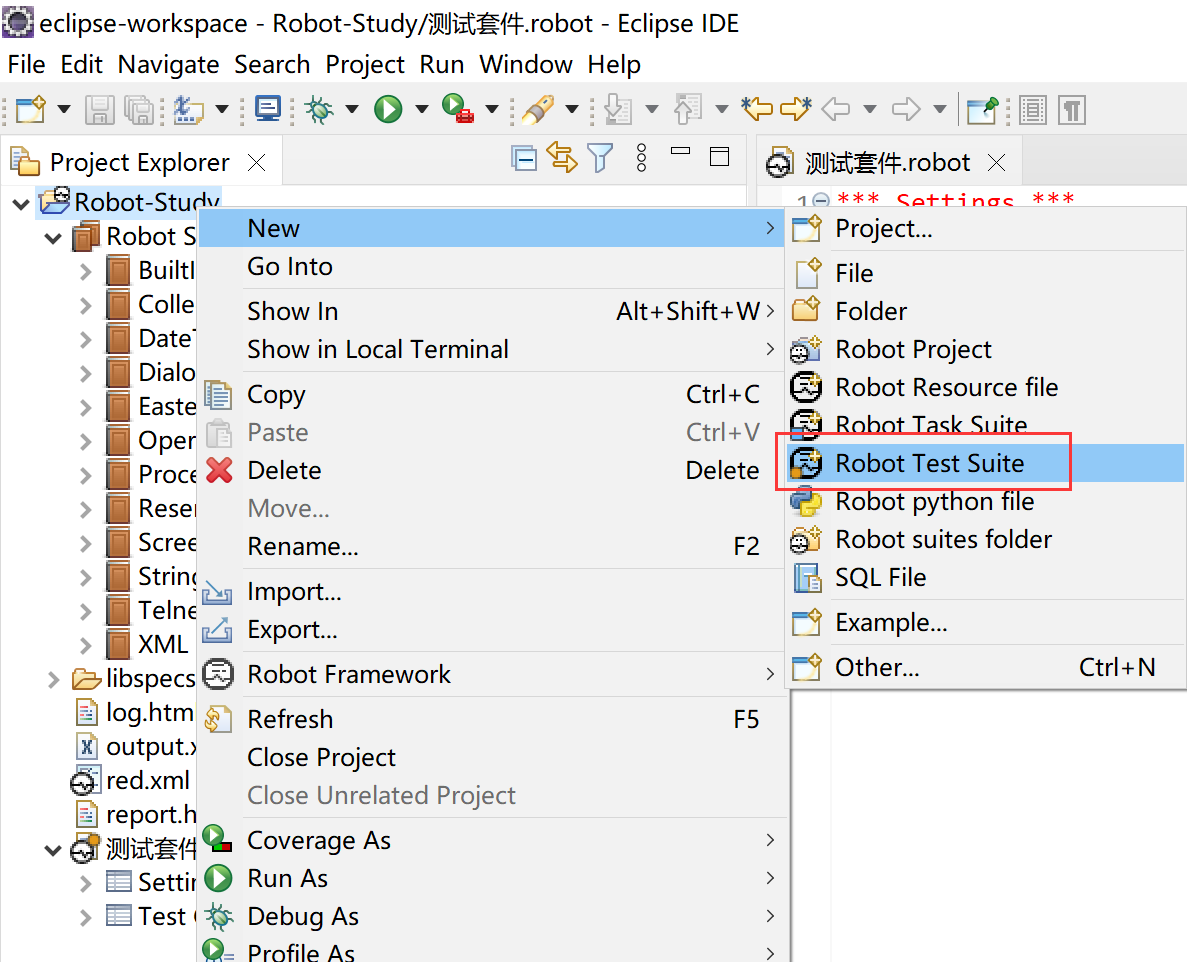Image resolution: width=1187 pixels, height=962 pixels.
Task: Open the Run menu
Action: tap(441, 64)
